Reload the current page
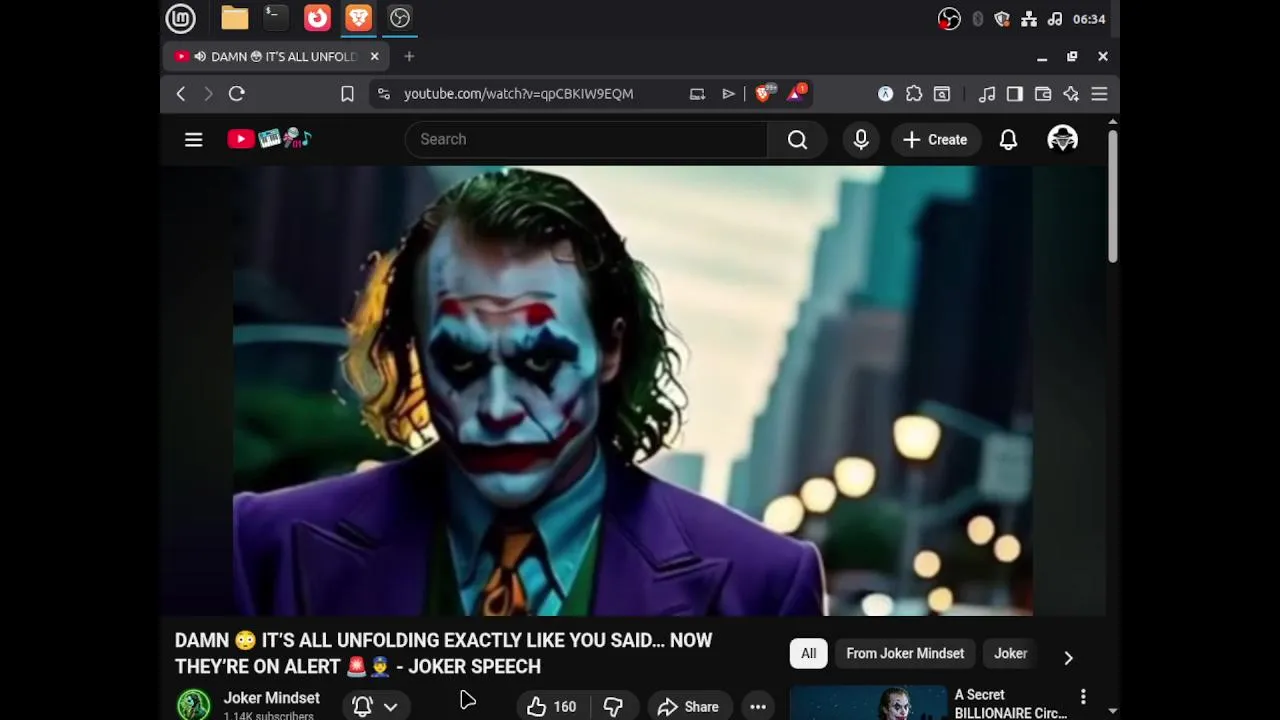 pyautogui.click(x=237, y=94)
